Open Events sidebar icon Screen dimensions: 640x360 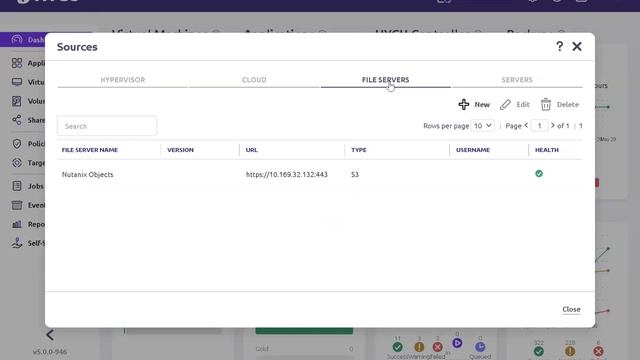click(x=17, y=205)
